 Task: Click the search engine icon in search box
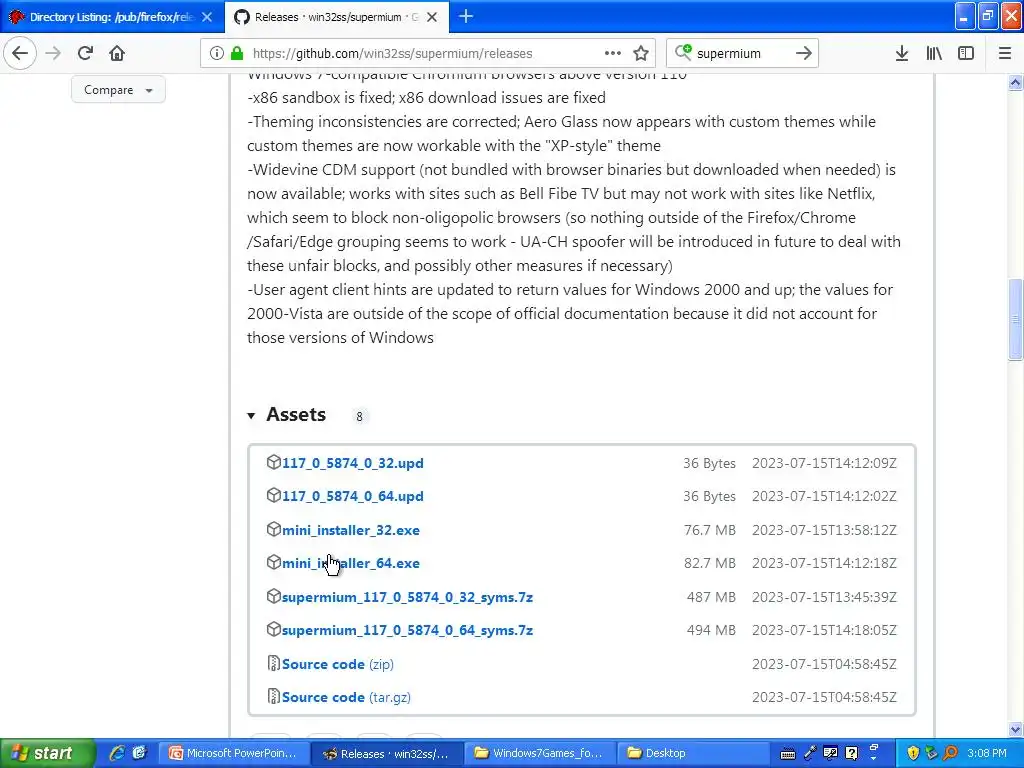click(683, 52)
